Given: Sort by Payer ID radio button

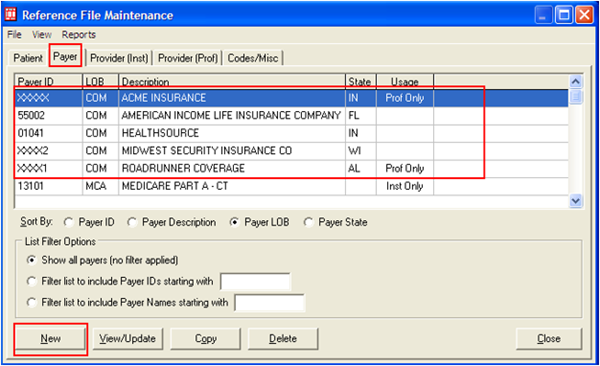Looking at the screenshot, I should [68, 222].
